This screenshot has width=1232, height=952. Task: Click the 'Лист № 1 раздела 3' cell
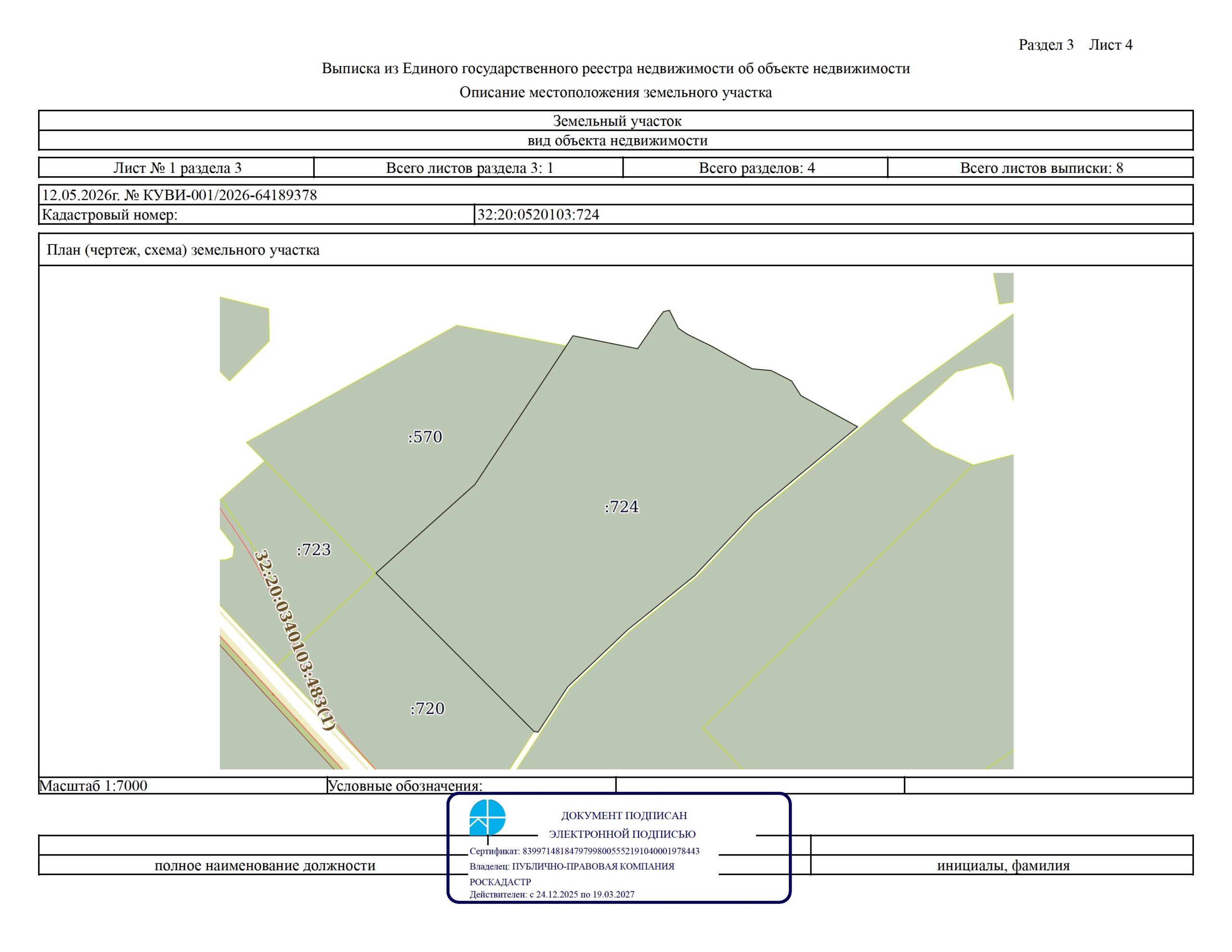[177, 167]
